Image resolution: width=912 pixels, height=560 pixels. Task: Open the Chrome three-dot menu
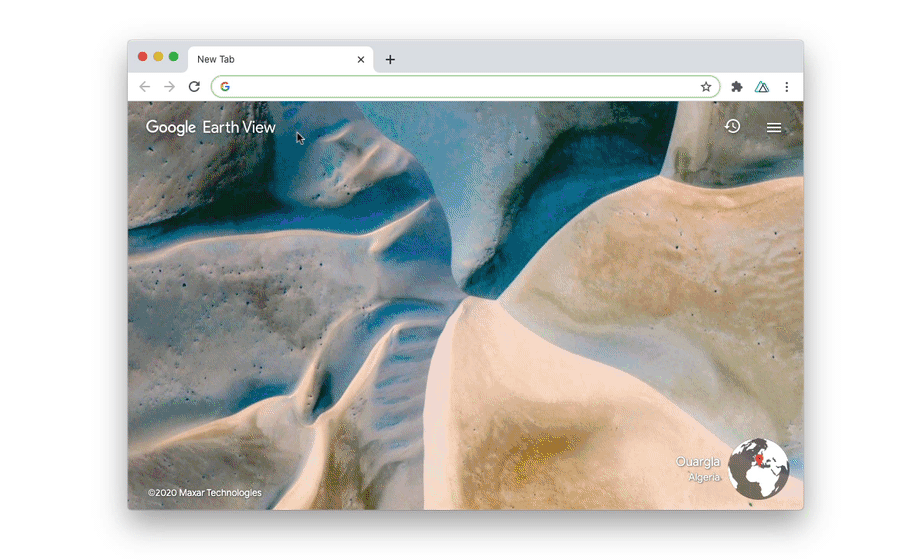coord(786,87)
